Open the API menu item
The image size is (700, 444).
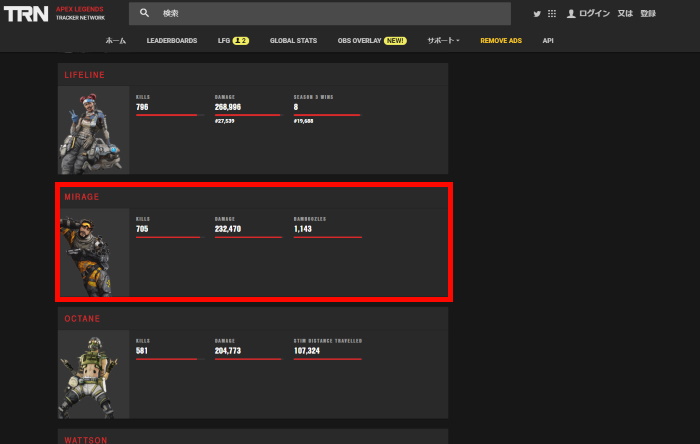(x=548, y=41)
